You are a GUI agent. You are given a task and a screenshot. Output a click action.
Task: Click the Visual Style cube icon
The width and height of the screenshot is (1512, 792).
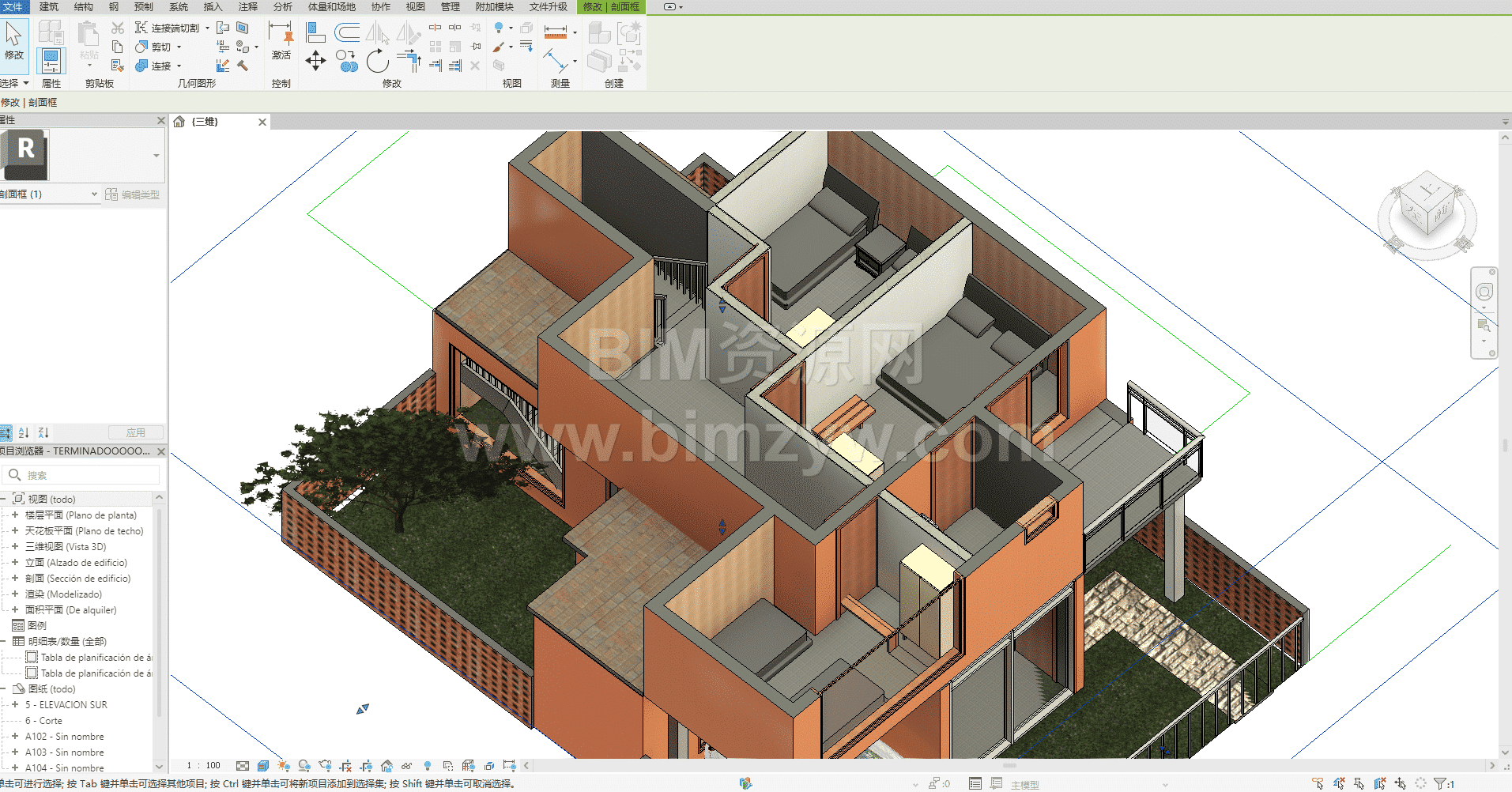click(x=263, y=765)
